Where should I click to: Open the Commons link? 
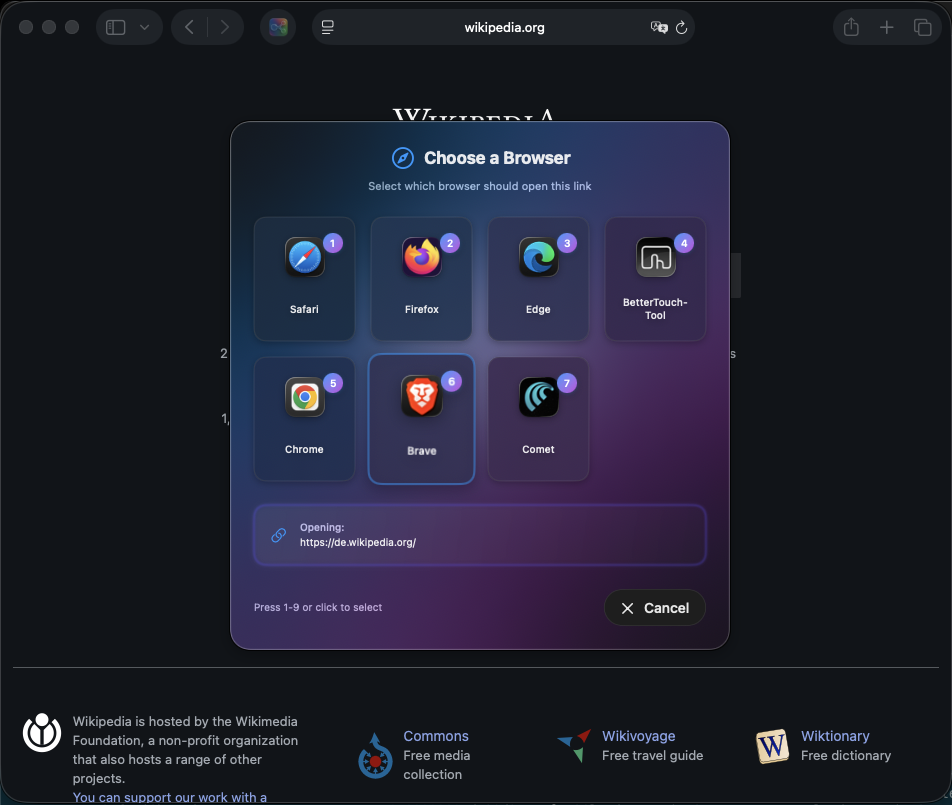[x=436, y=736]
